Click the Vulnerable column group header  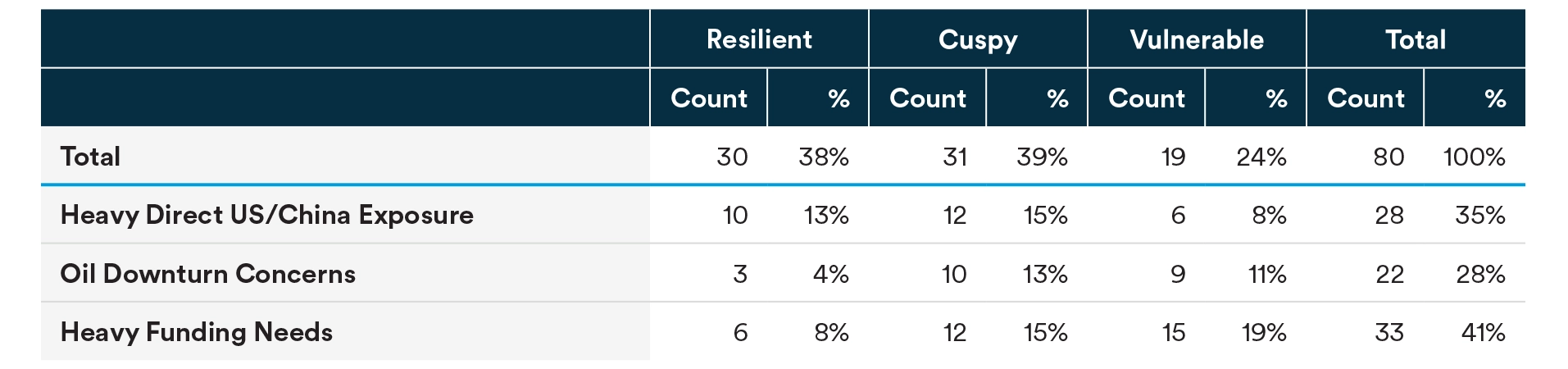(x=1197, y=39)
